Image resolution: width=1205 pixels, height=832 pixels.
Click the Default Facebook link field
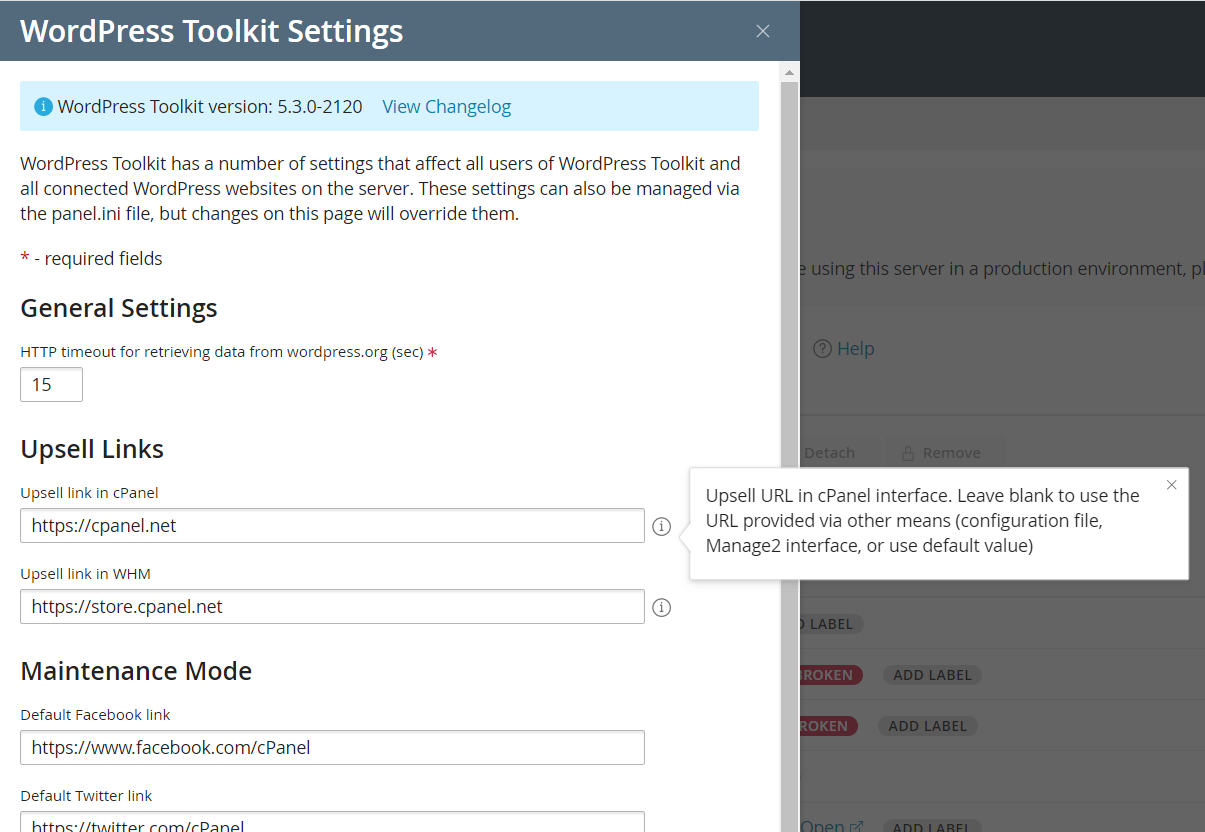331,747
